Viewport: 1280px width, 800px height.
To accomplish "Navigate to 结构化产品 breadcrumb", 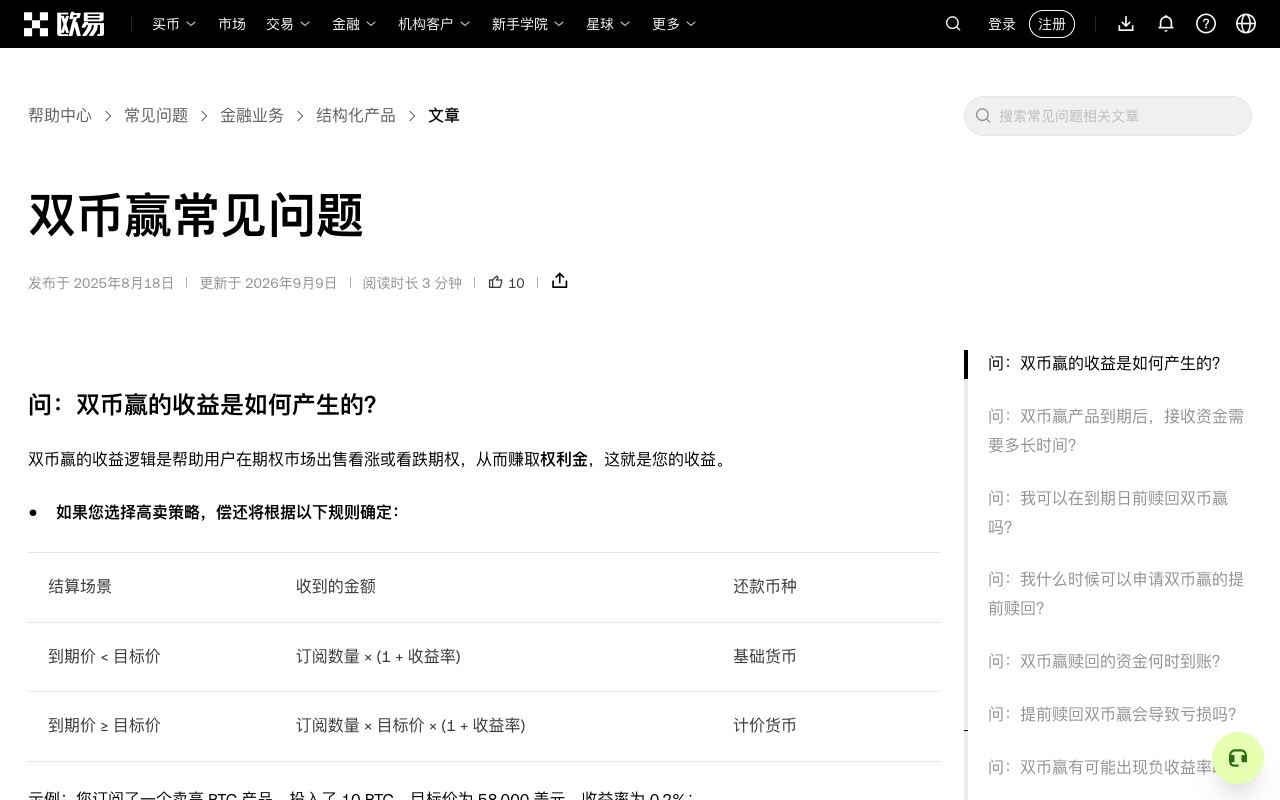I will (x=356, y=116).
